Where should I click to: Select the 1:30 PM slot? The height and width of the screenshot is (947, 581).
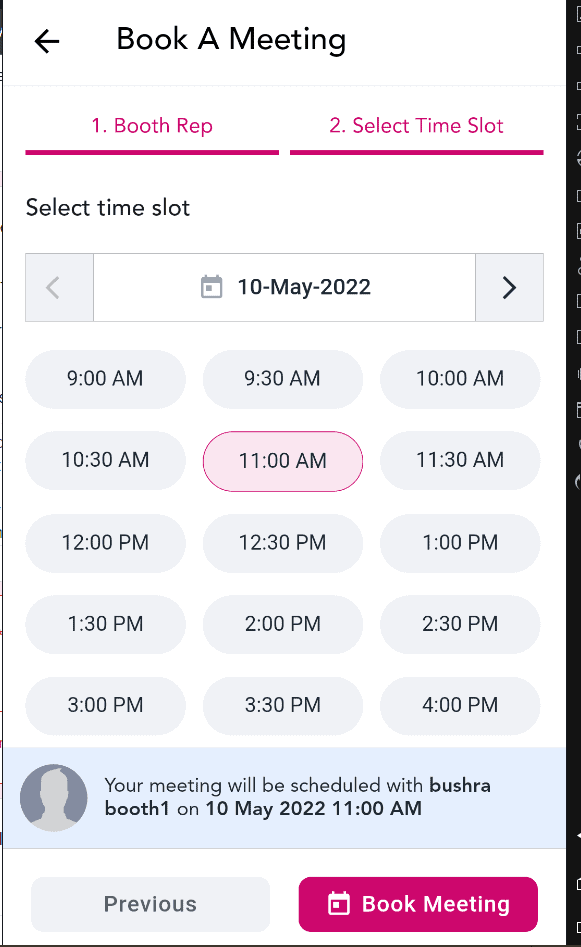105,624
